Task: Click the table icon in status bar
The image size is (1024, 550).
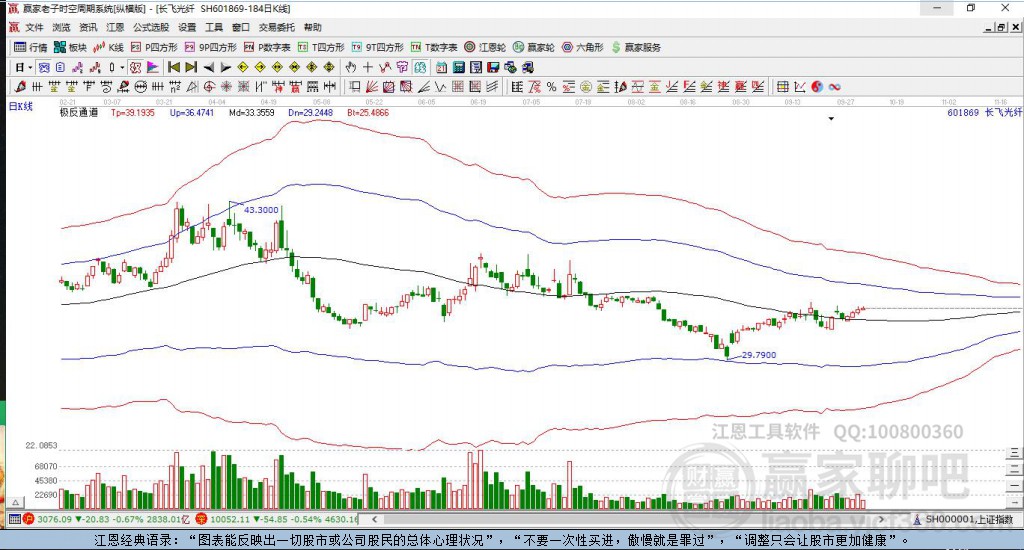Action: (14, 519)
